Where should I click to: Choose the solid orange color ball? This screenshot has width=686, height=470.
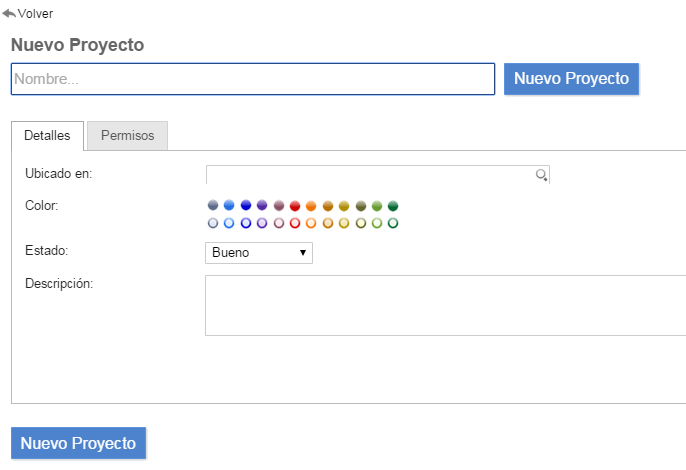pyautogui.click(x=311, y=206)
